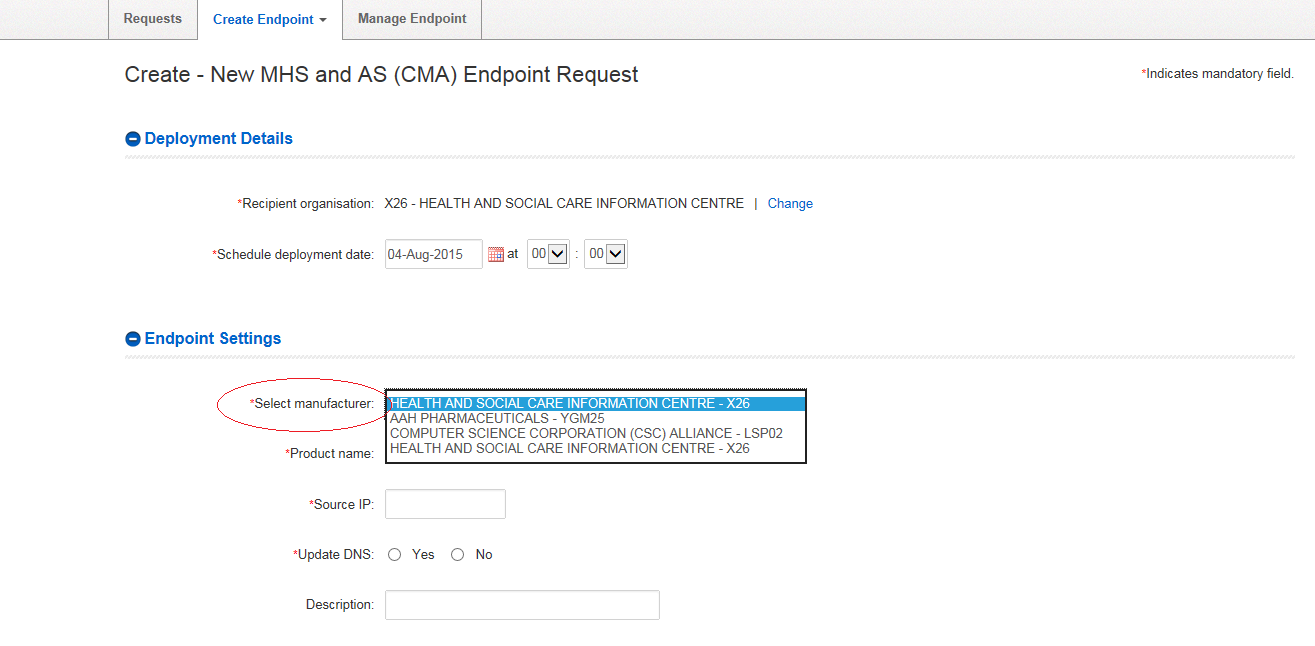1315x646 pixels.
Task: Select highlighted HEALTH AND SOCIAL CARE X26 option
Action: pos(595,404)
